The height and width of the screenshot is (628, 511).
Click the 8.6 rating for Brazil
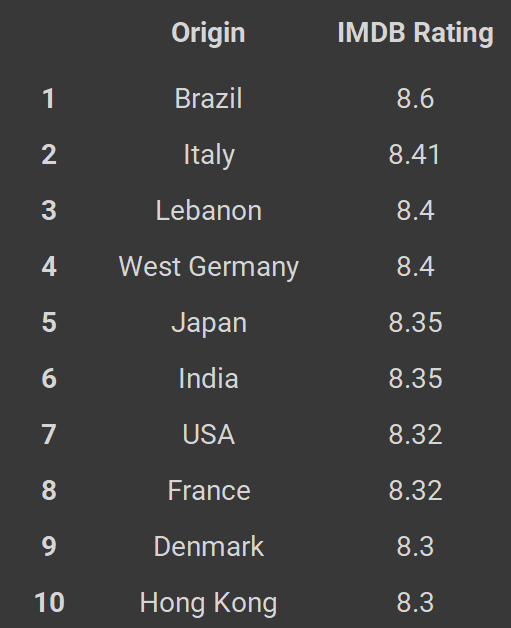415,99
